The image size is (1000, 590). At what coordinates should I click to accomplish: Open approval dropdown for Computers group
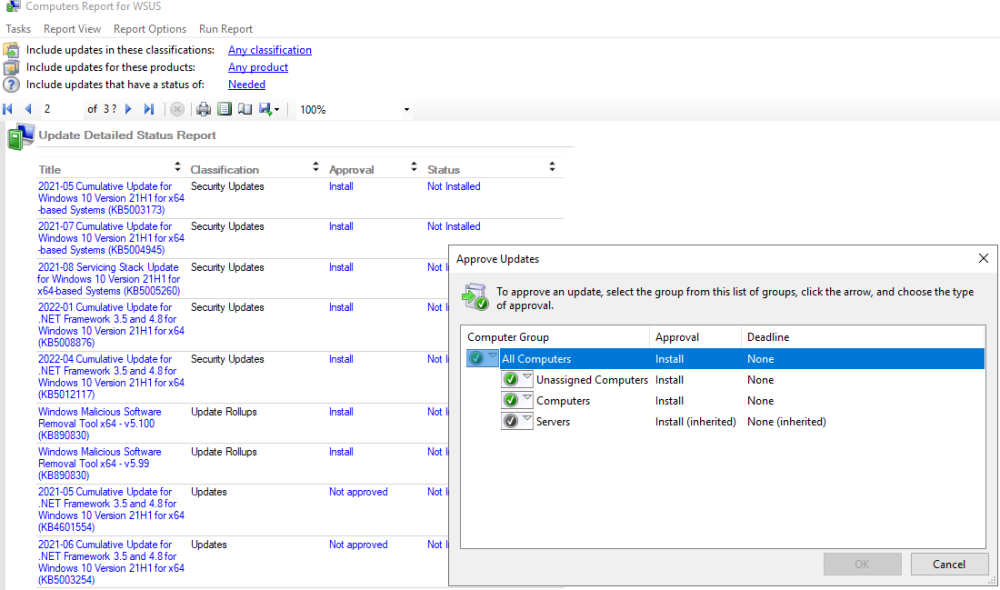(x=517, y=401)
